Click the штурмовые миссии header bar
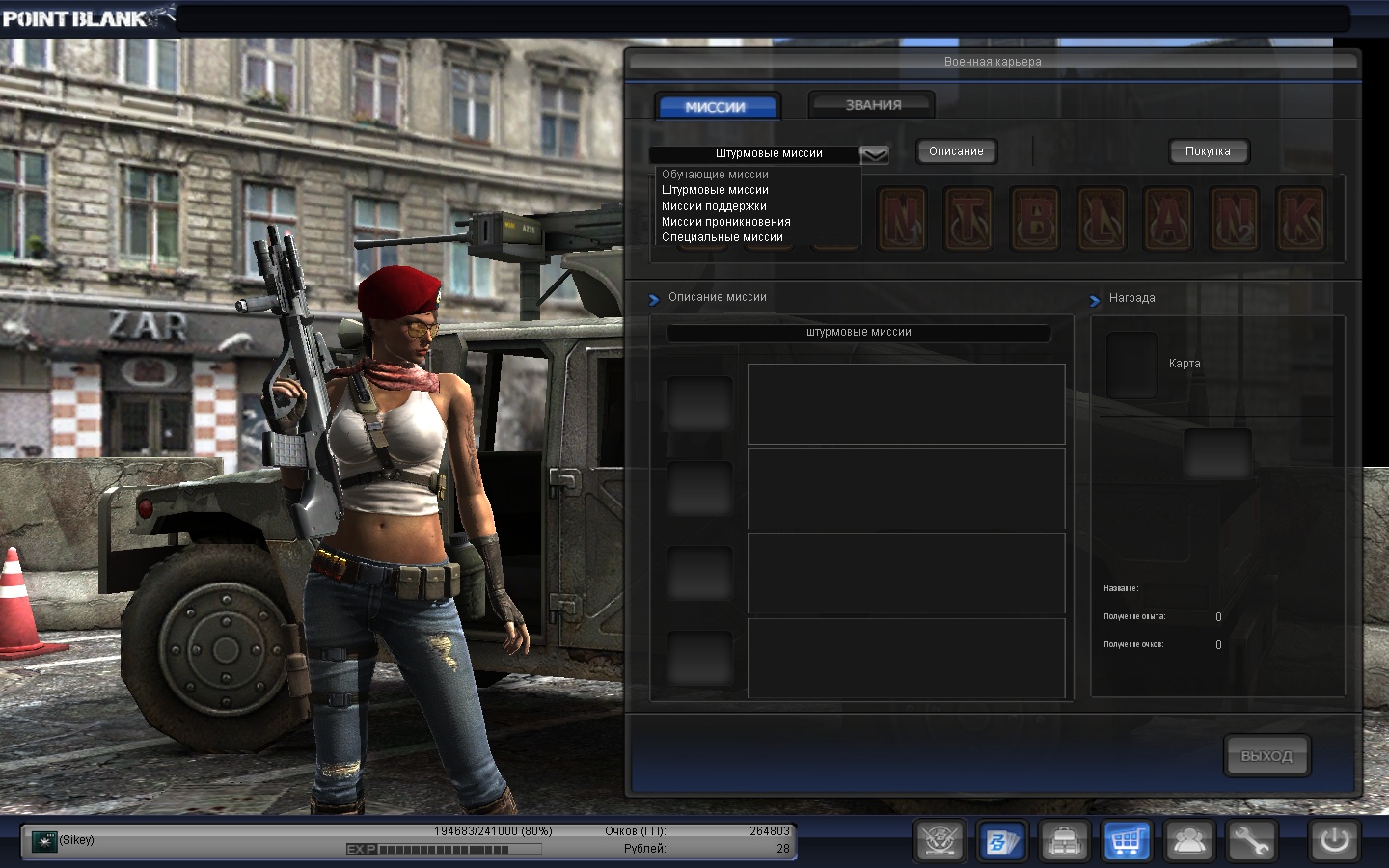The width and height of the screenshot is (1389, 868). coord(858,333)
